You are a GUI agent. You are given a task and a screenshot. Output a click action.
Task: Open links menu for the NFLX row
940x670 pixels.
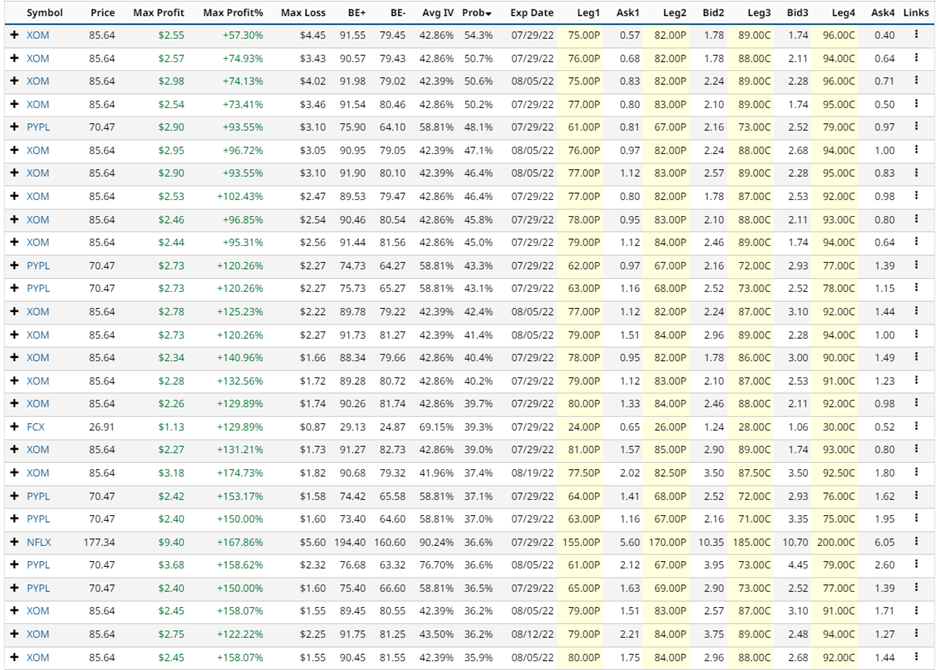click(916, 542)
